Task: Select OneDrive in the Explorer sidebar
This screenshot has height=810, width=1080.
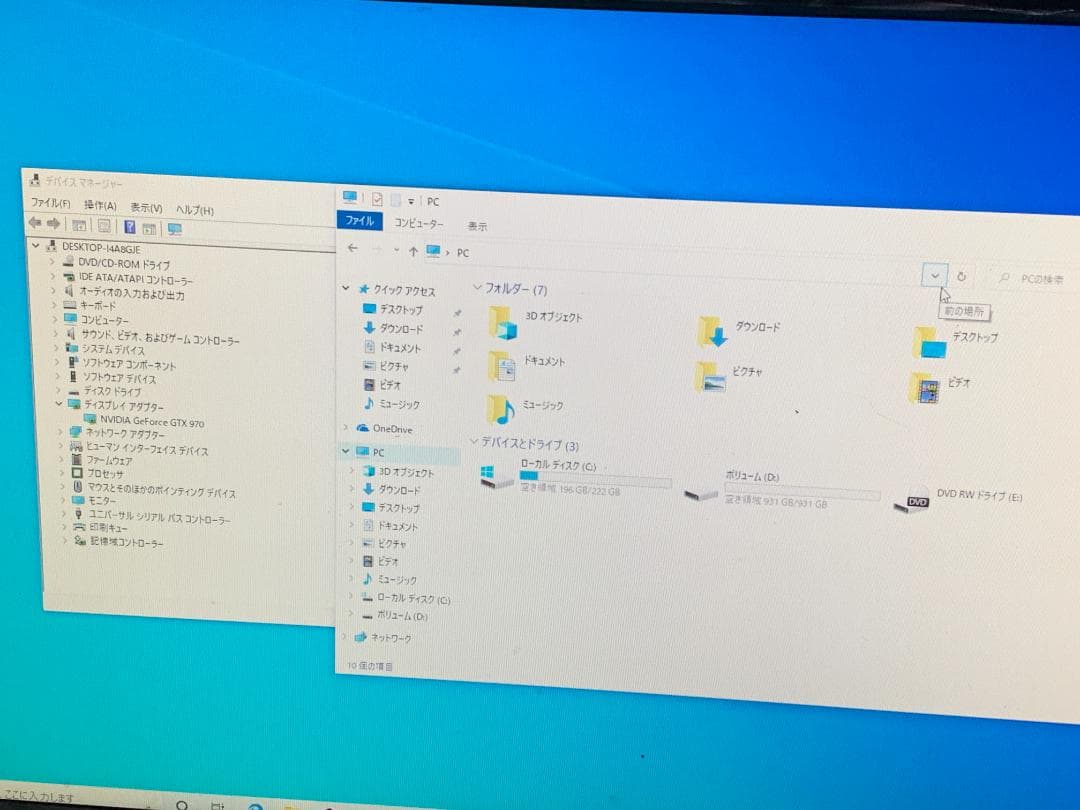Action: tap(395, 429)
